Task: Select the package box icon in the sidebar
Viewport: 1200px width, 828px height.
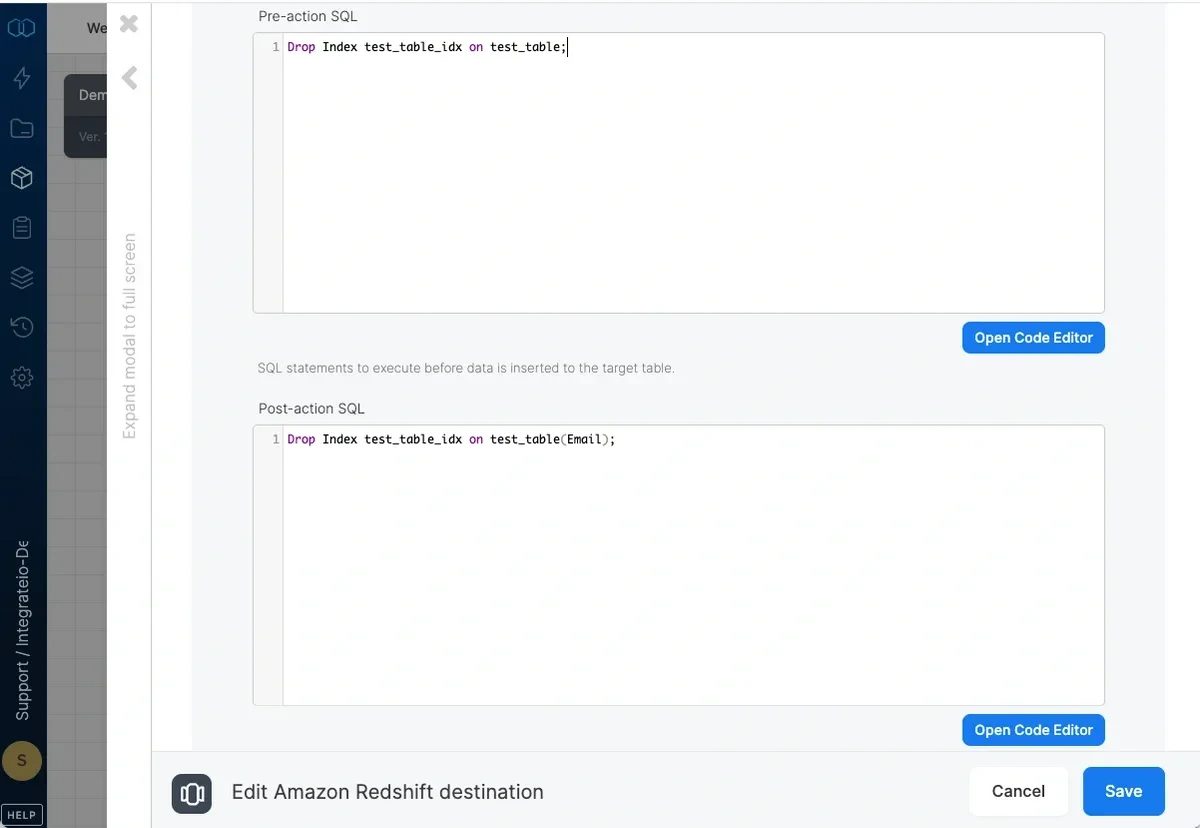Action: click(x=22, y=178)
